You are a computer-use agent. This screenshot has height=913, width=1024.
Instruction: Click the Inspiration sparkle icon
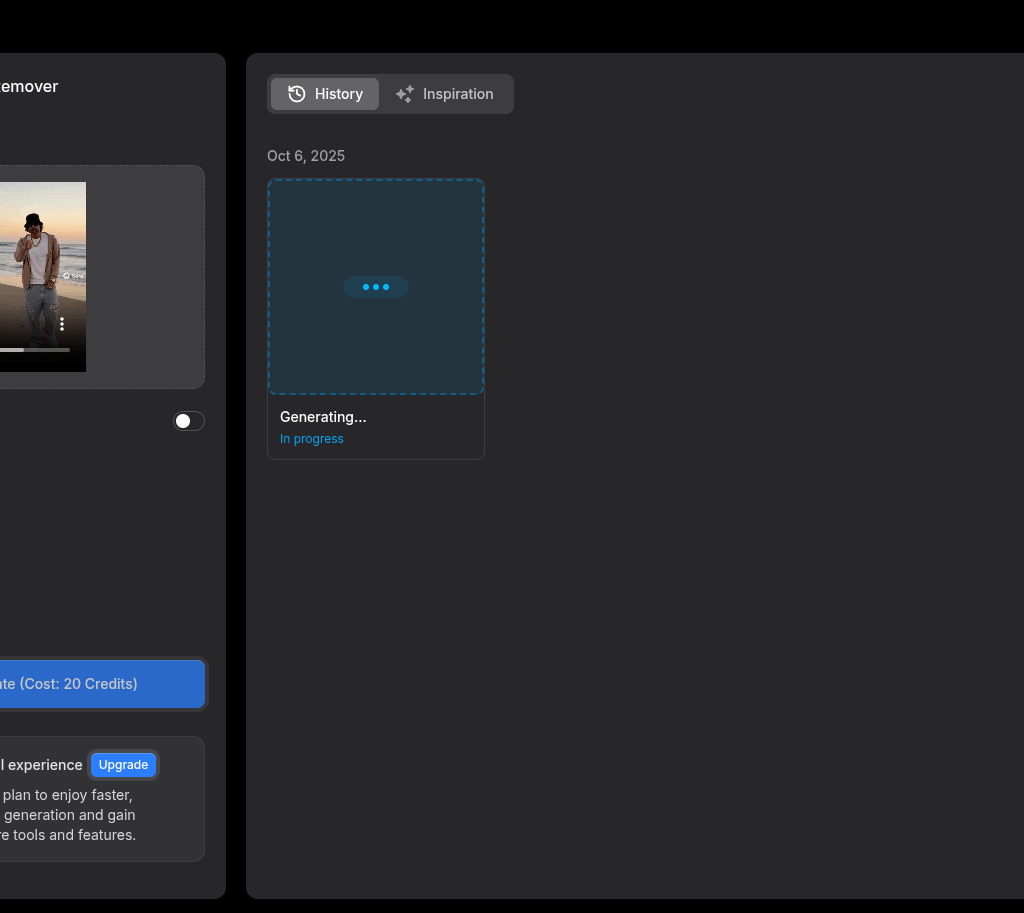pyautogui.click(x=405, y=94)
